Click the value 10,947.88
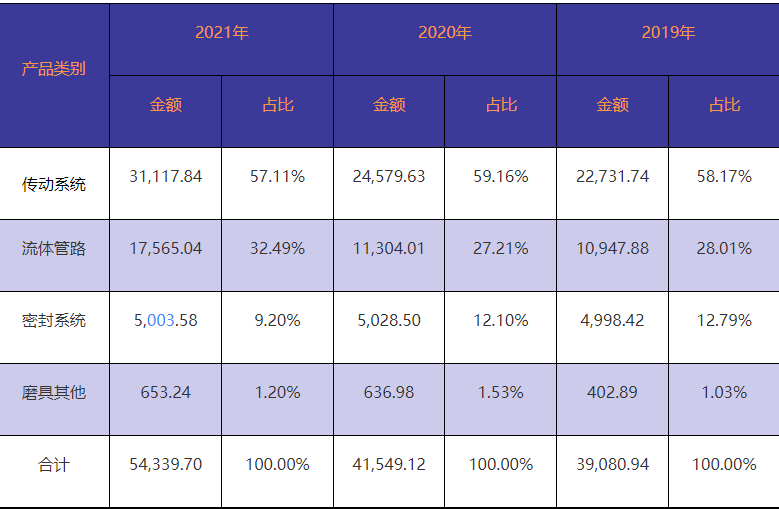The image size is (779, 509). [613, 248]
